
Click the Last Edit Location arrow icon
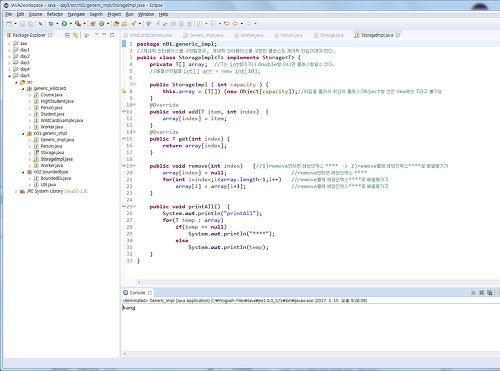227,24
